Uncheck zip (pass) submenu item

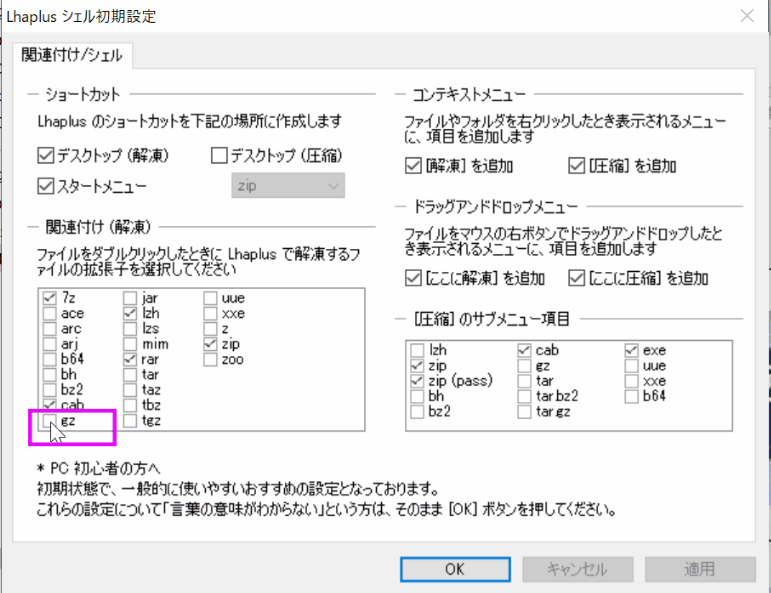pyautogui.click(x=417, y=381)
